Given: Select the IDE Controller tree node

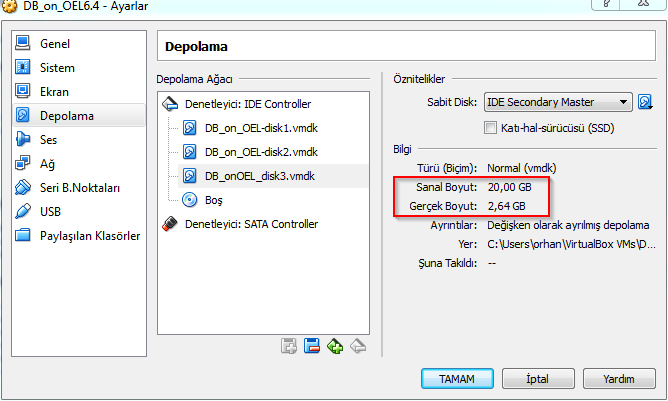Looking at the screenshot, I should click(x=247, y=104).
